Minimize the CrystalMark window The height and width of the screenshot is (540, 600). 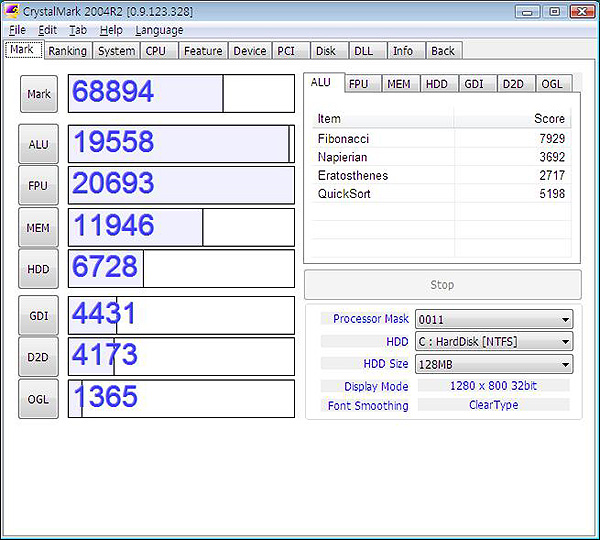point(527,12)
